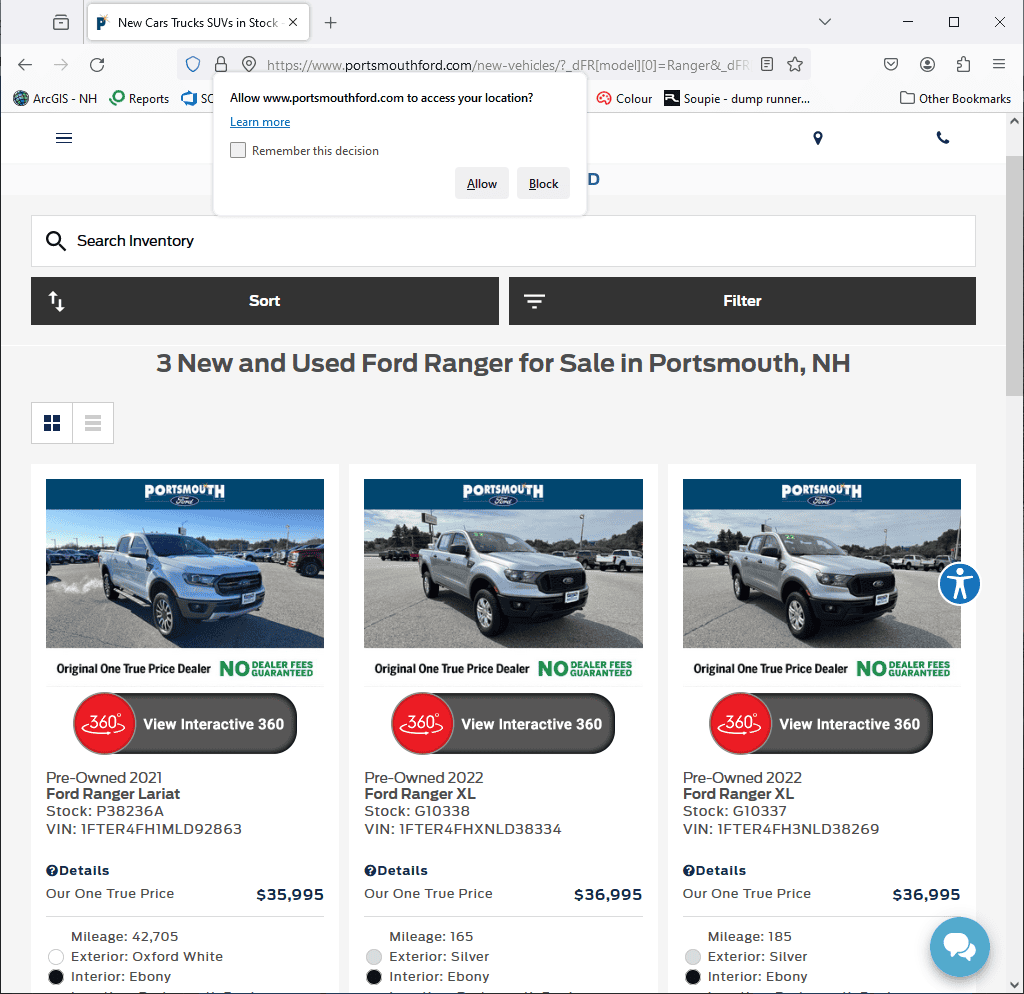Image resolution: width=1024 pixels, height=994 pixels.
Task: Open the Firefox account icon
Action: [927, 64]
